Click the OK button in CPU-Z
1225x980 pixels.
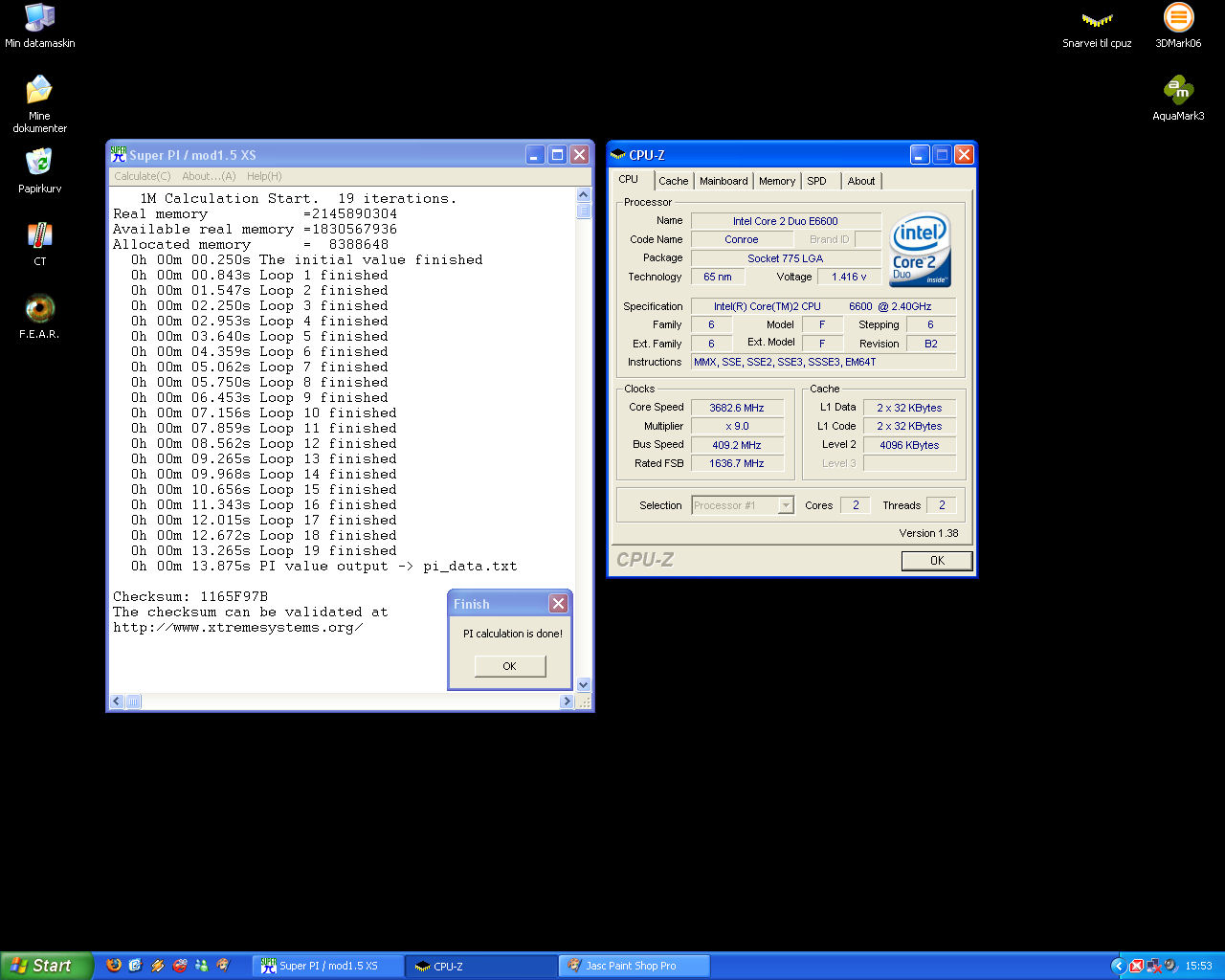click(x=937, y=561)
